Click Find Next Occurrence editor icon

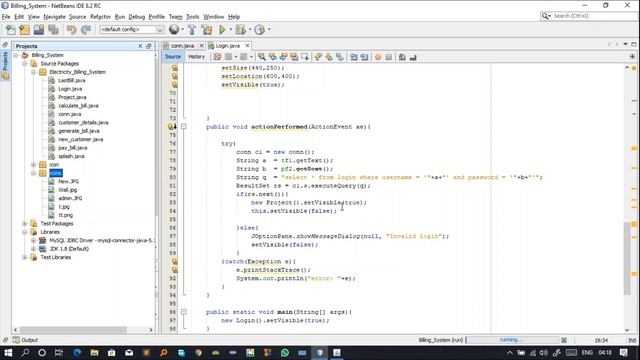(x=283, y=57)
